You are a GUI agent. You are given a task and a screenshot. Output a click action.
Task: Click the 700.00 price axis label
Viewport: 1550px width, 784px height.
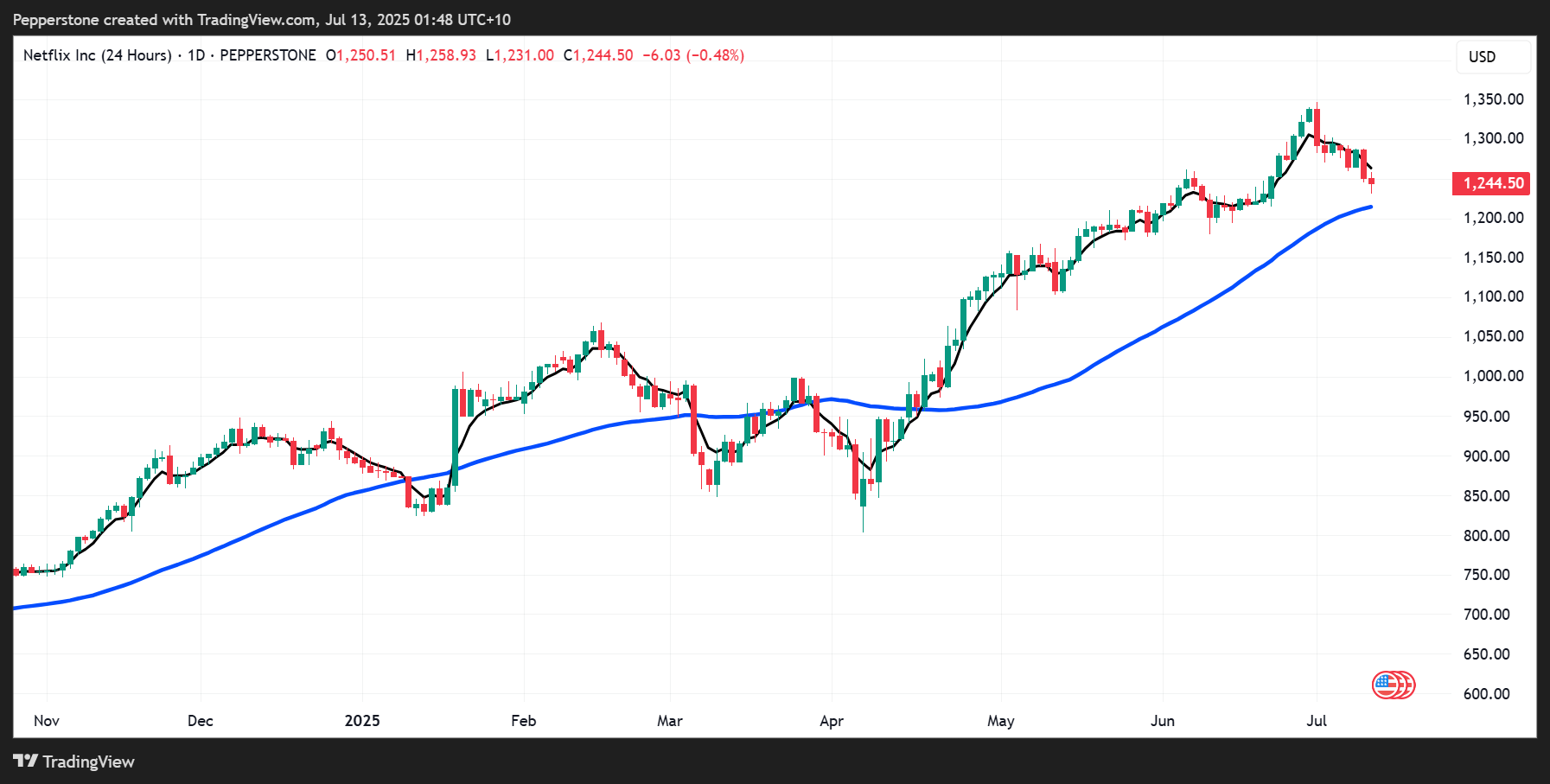pyautogui.click(x=1487, y=615)
